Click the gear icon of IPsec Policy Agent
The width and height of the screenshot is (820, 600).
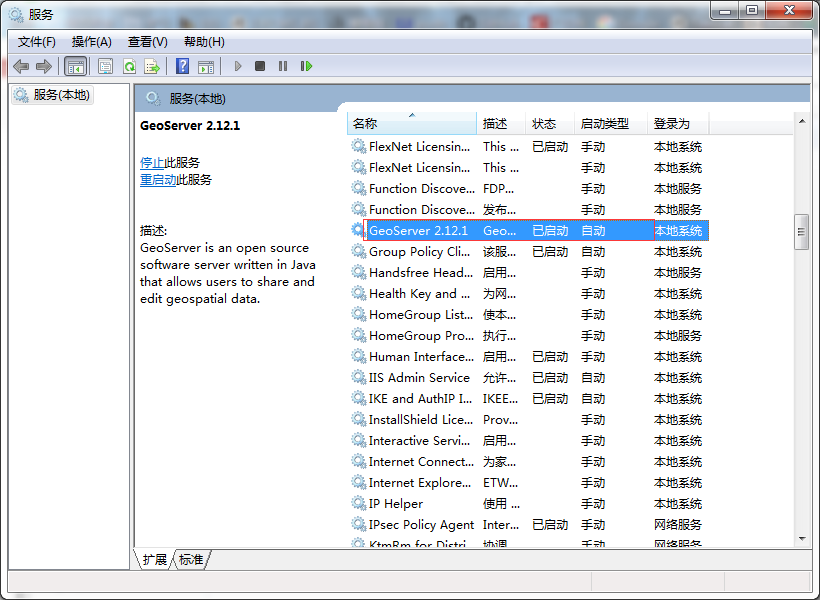[358, 524]
